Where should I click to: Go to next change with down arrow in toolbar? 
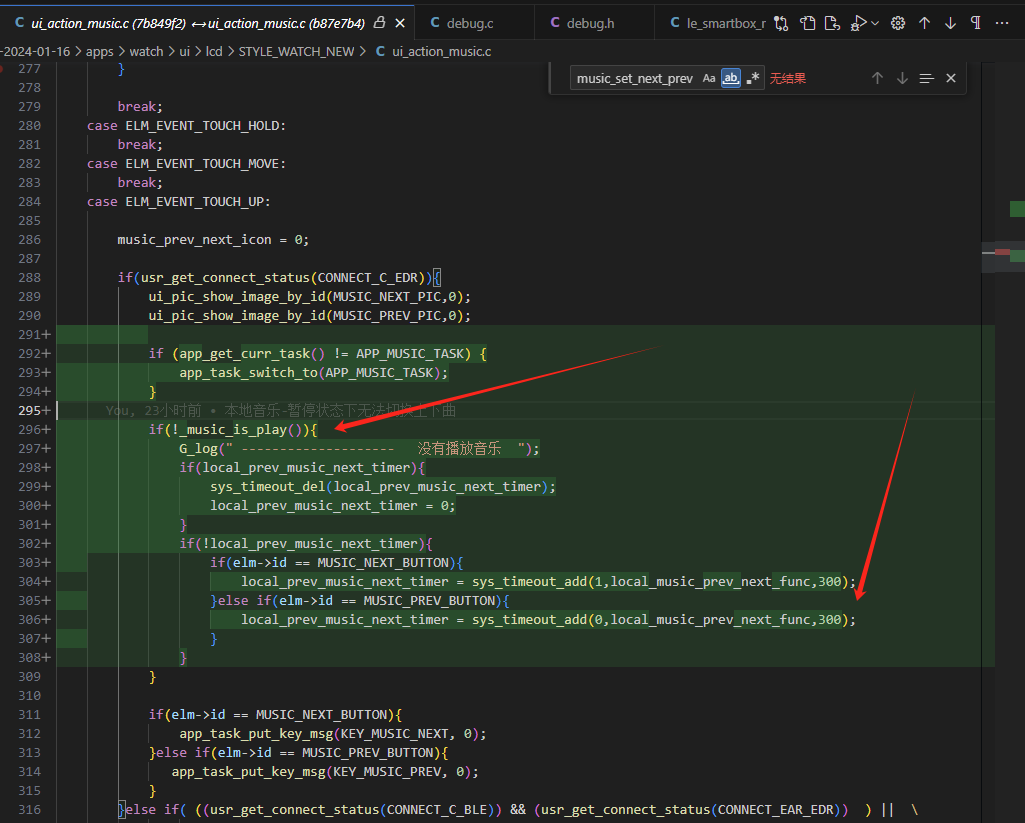tap(950, 24)
